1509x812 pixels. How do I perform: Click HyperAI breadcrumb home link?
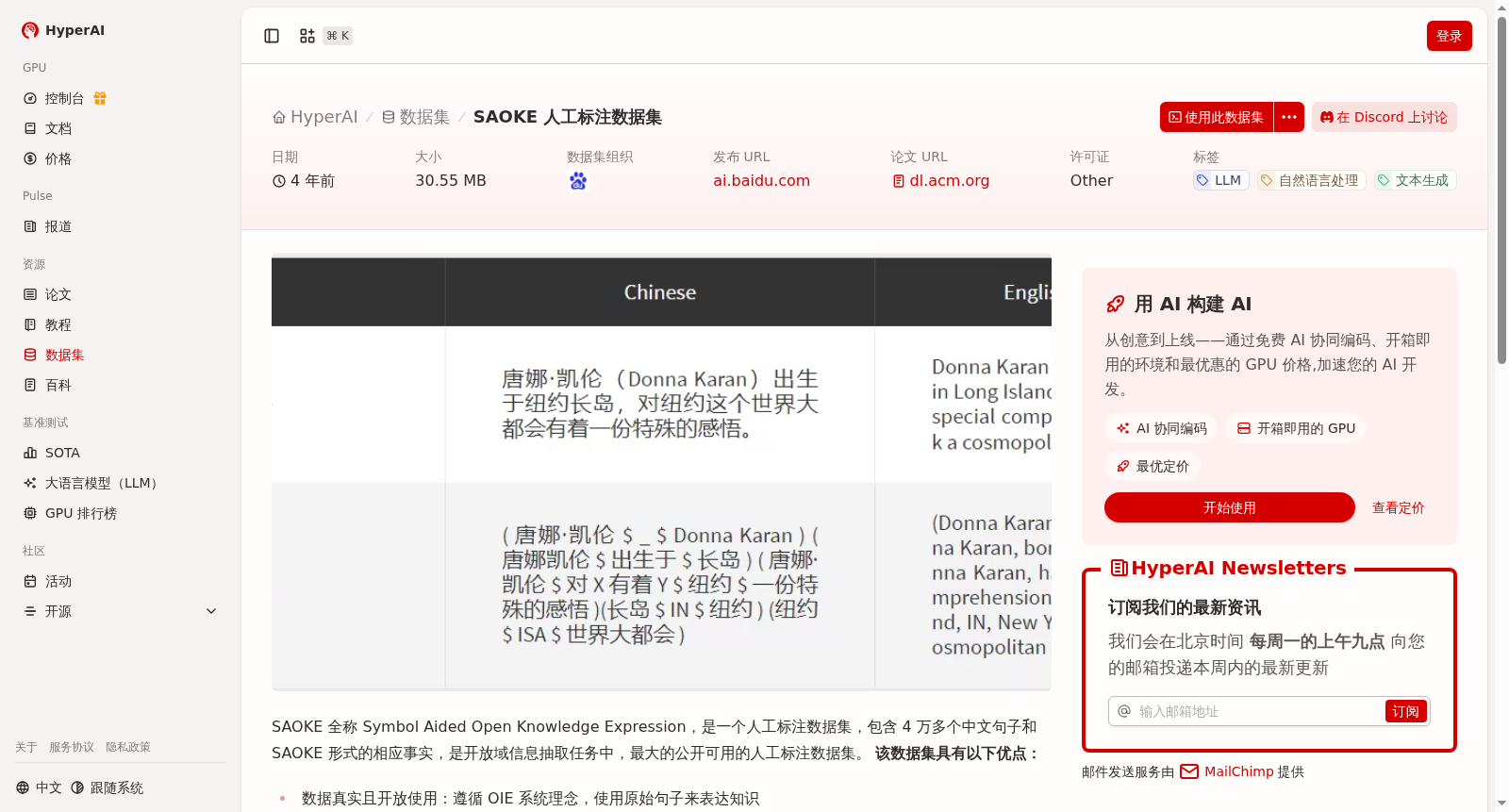tap(315, 117)
